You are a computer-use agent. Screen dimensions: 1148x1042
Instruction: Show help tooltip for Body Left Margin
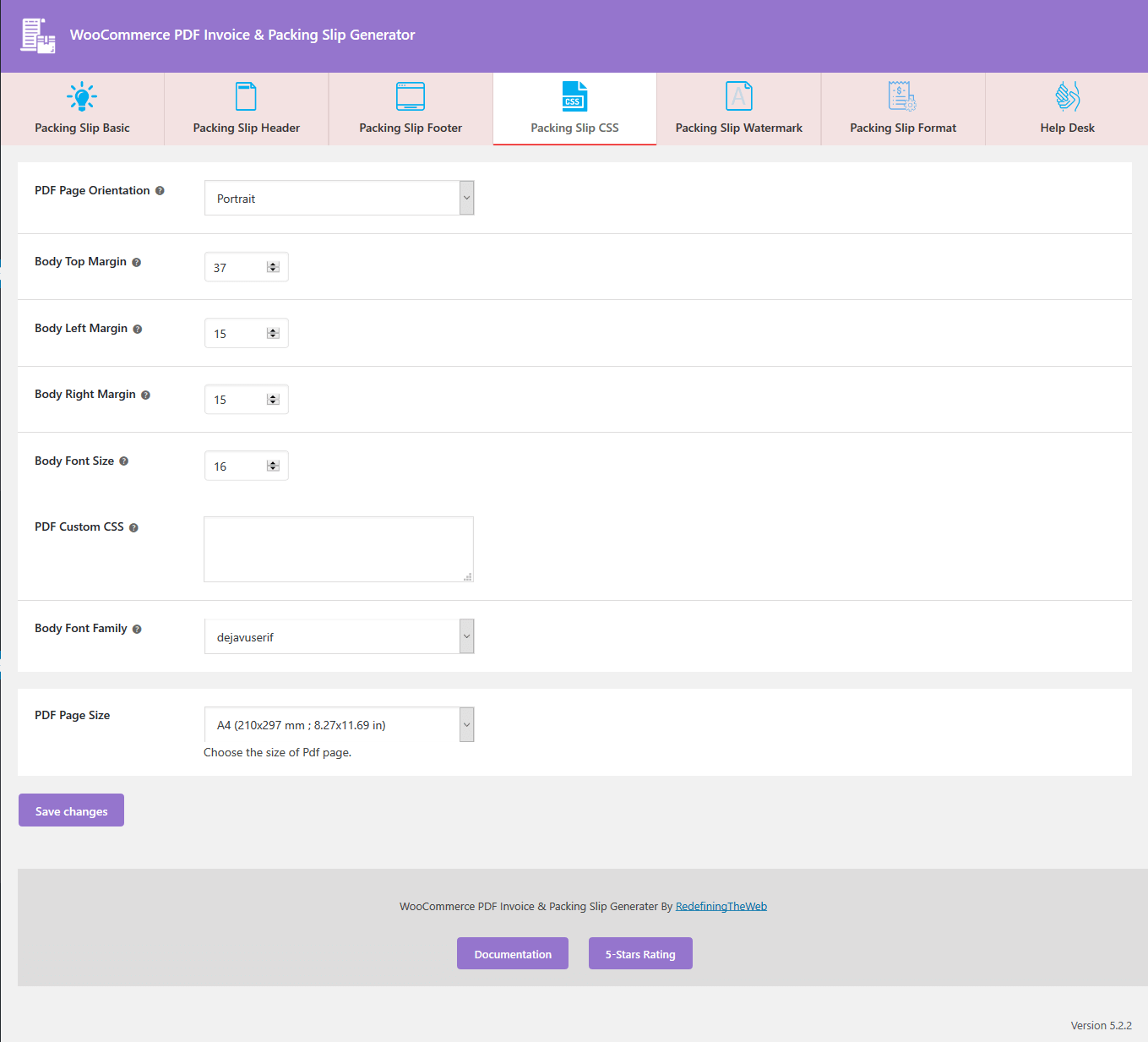tap(138, 329)
